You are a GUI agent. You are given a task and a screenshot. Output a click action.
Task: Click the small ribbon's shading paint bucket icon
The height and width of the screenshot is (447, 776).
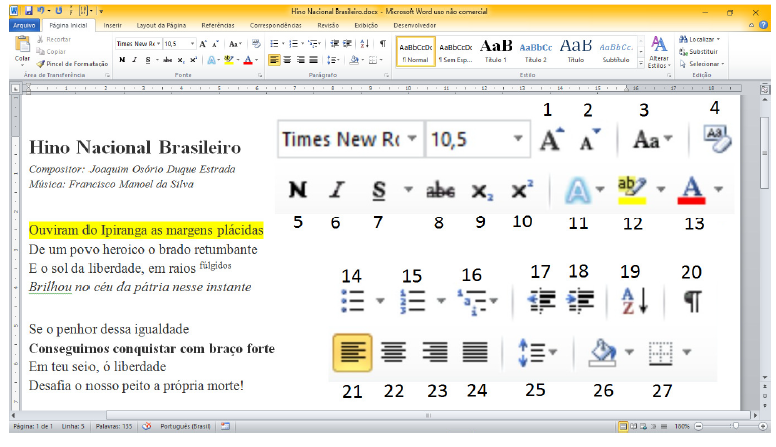tap(353, 60)
